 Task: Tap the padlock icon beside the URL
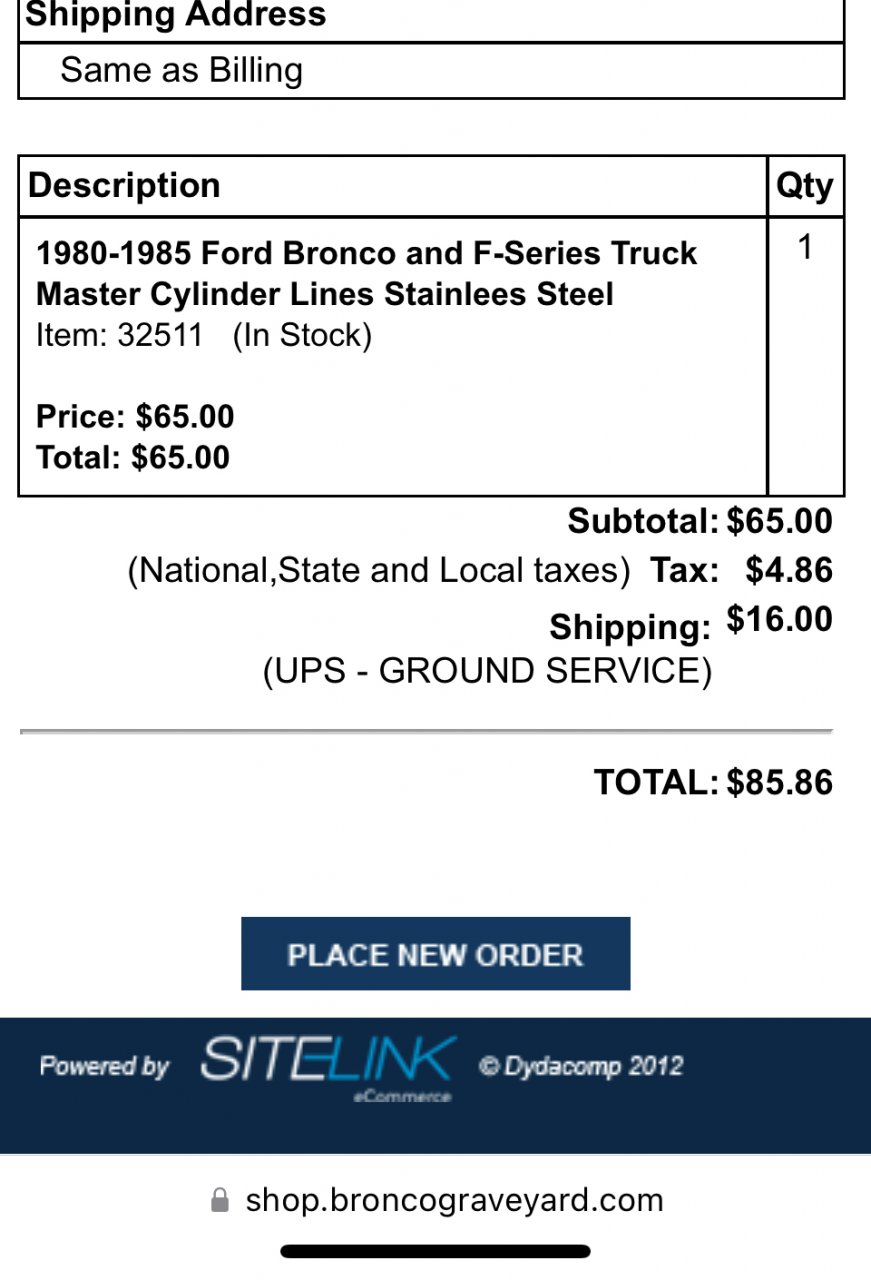point(220,1200)
